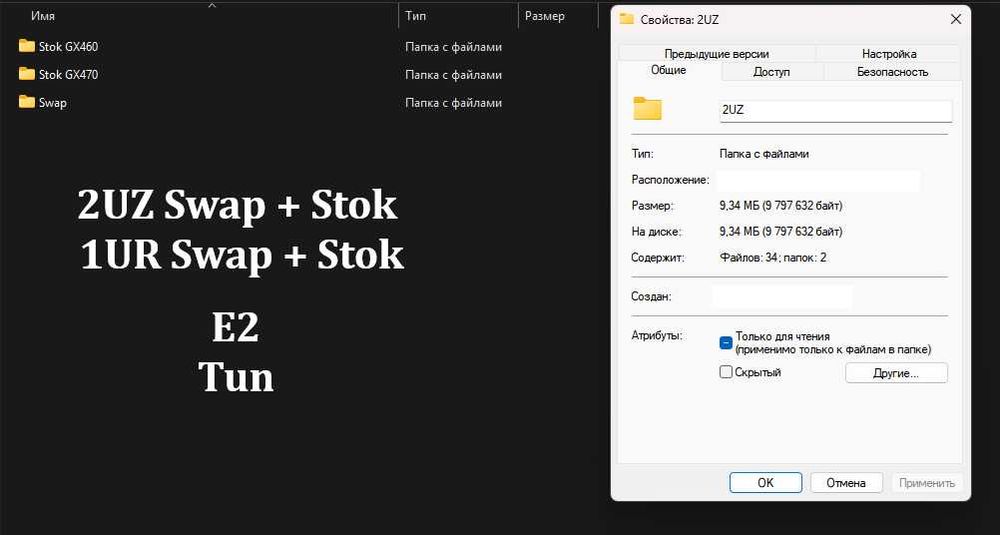The height and width of the screenshot is (535, 1000).
Task: Open the Другие... advanced attributes
Action: 896,373
